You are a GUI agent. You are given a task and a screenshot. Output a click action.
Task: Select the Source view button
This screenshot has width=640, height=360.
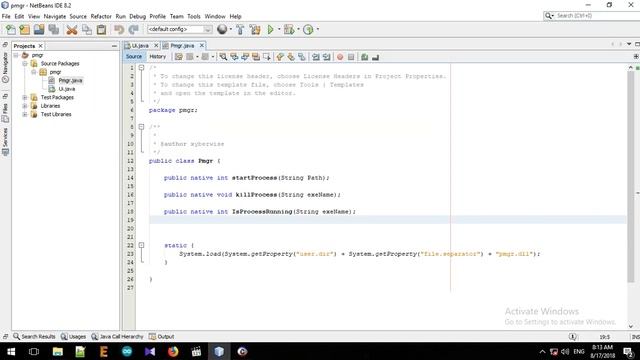point(134,57)
